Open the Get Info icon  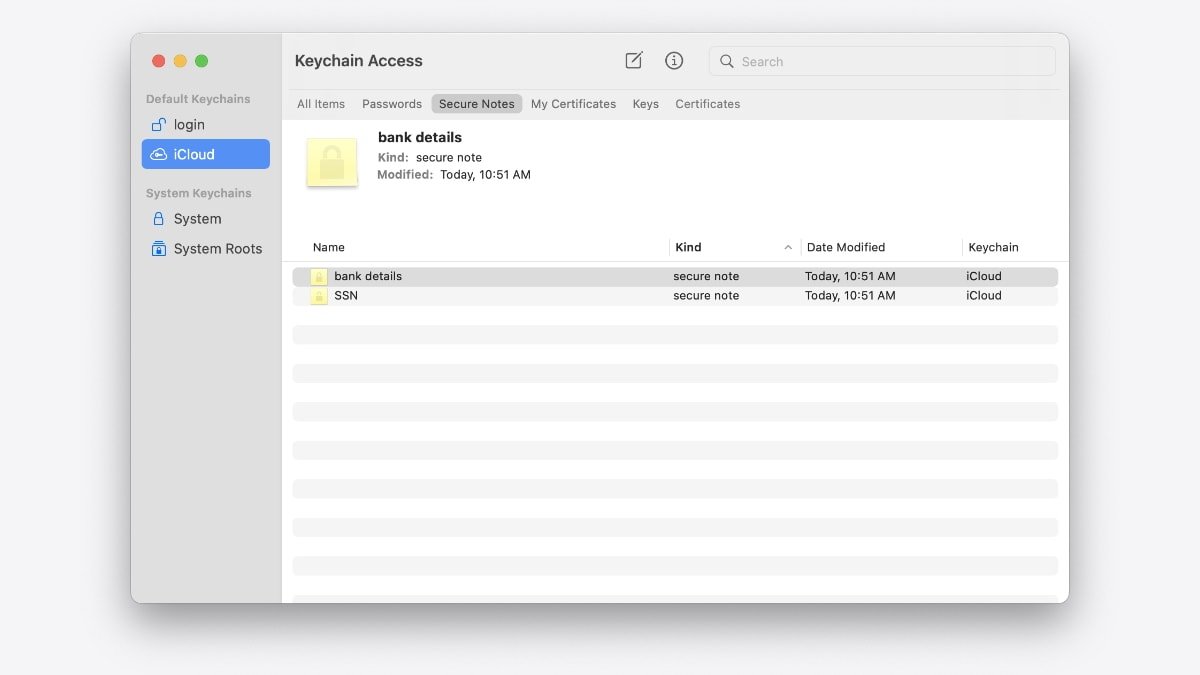[x=674, y=61]
